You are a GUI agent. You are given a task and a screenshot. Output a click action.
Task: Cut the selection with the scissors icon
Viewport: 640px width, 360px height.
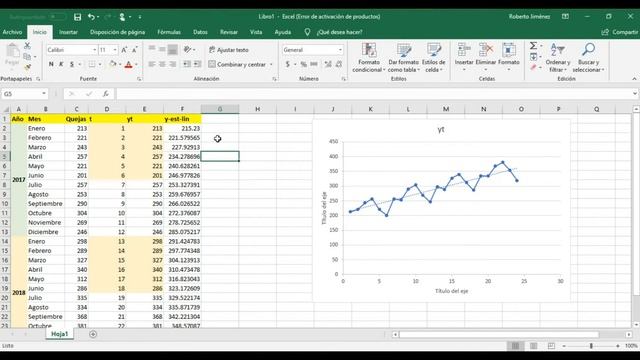tap(27, 46)
